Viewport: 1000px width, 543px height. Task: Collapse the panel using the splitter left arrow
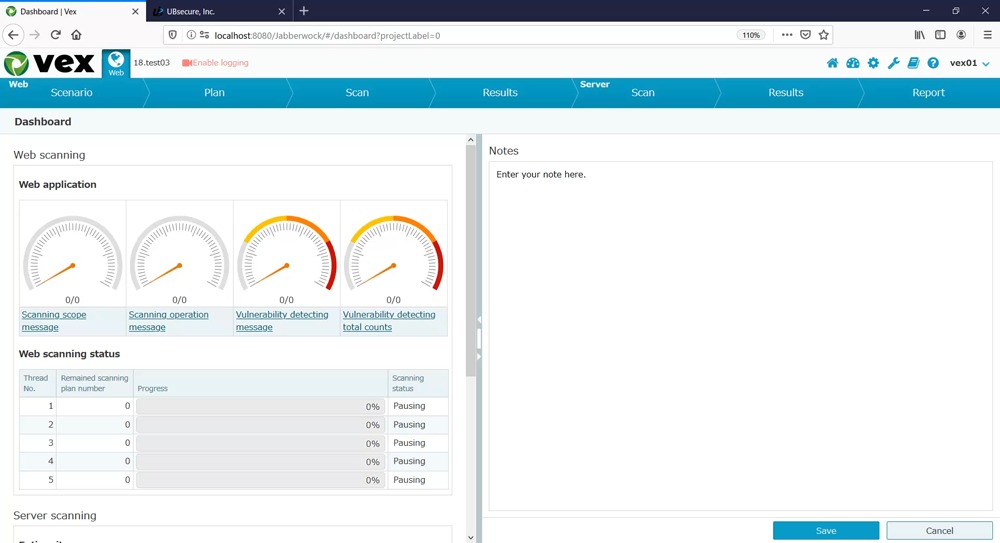[479, 320]
